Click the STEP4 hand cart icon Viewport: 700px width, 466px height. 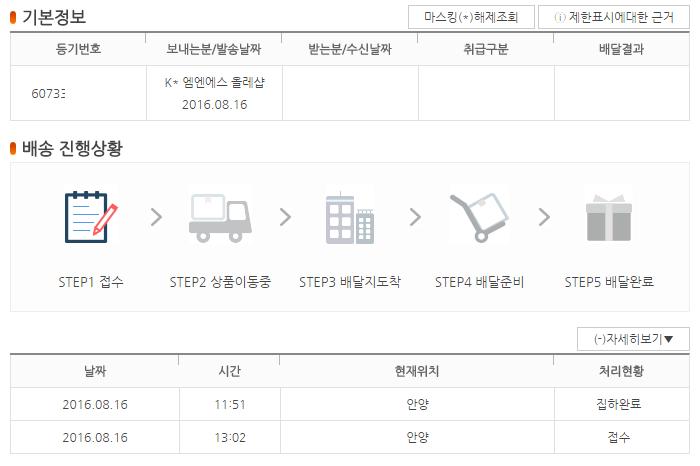coord(478,216)
